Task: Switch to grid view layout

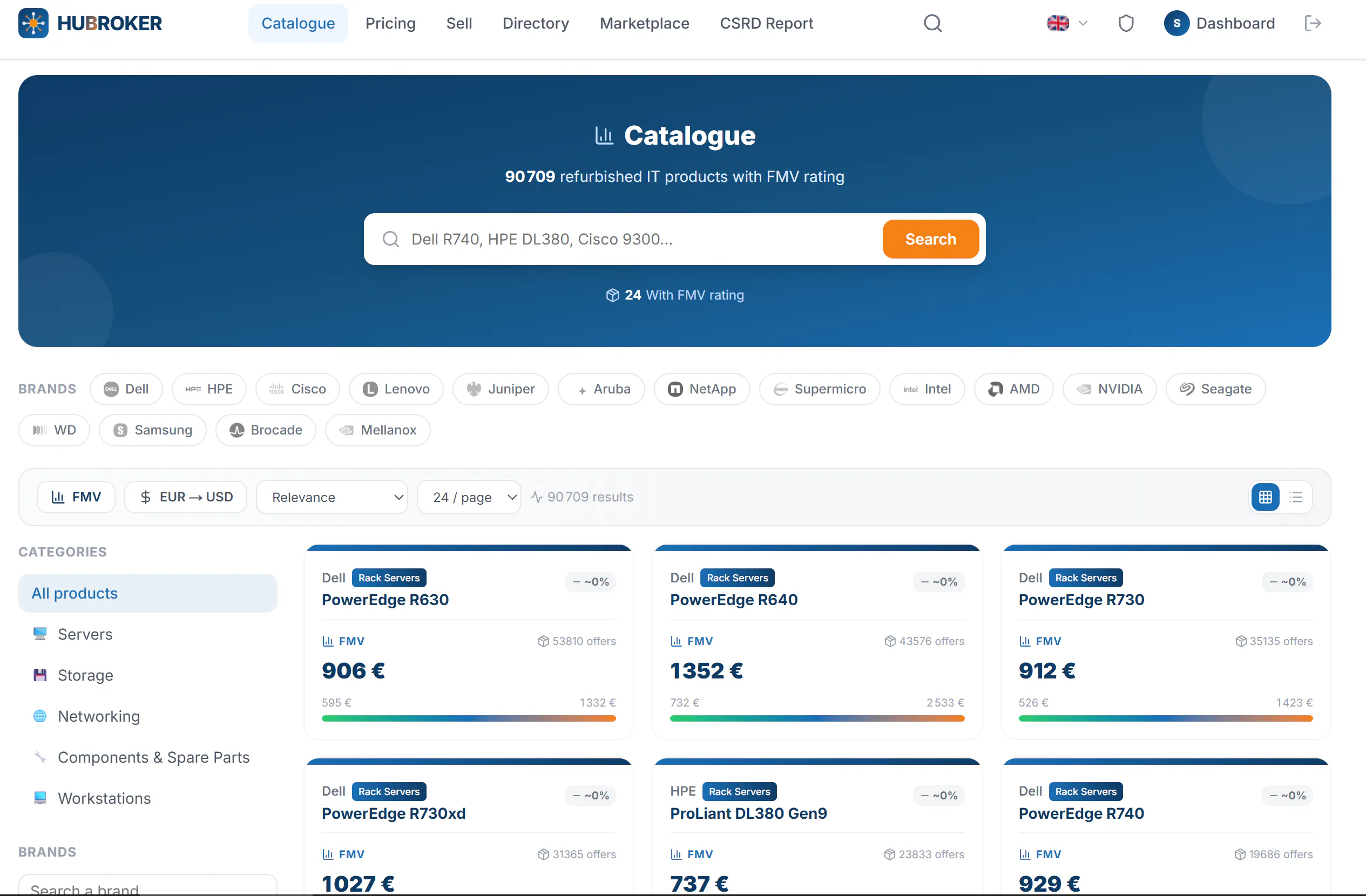Action: (1265, 497)
